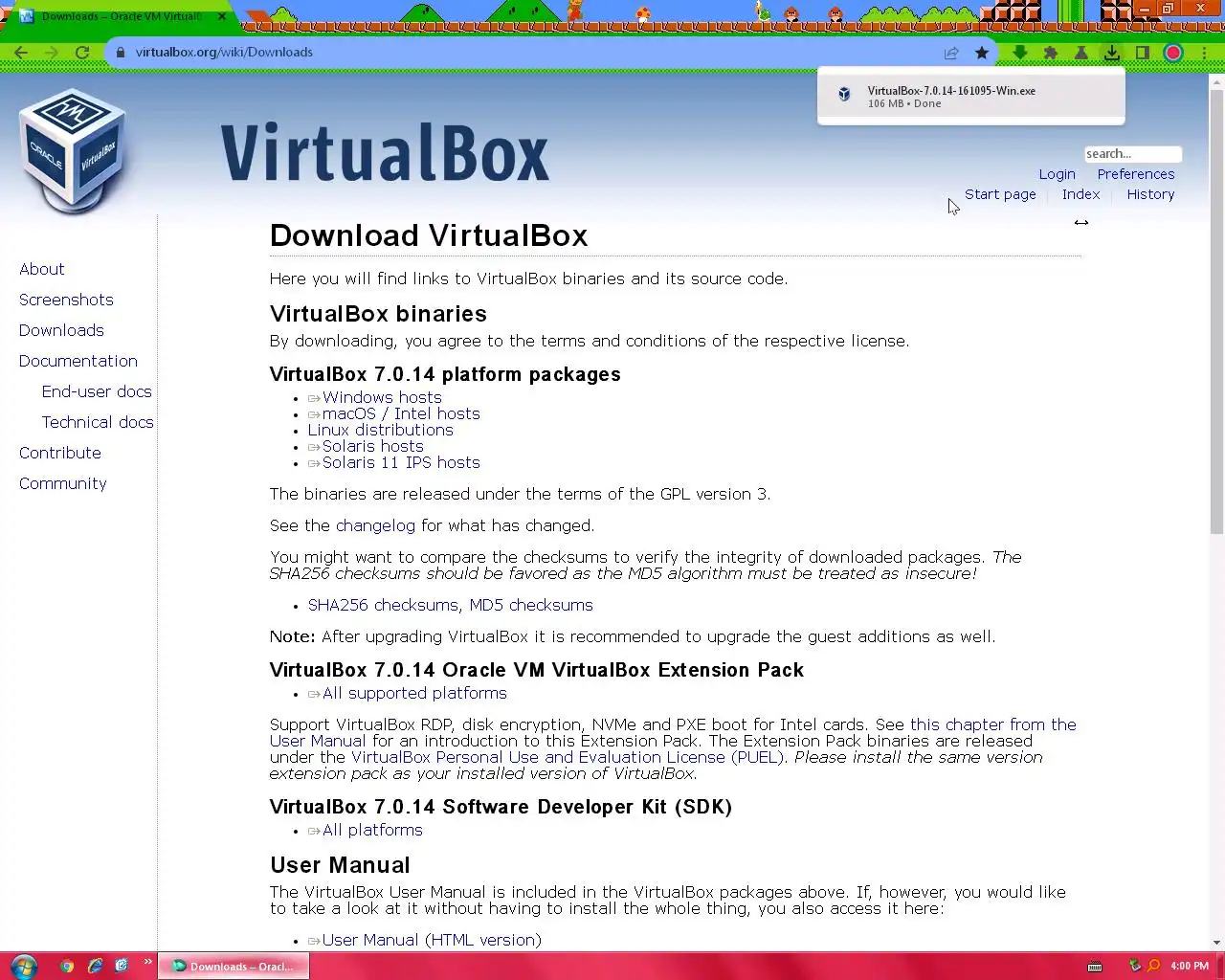Click the scrollbar down arrow
The height and width of the screenshot is (980, 1225).
point(1216,943)
